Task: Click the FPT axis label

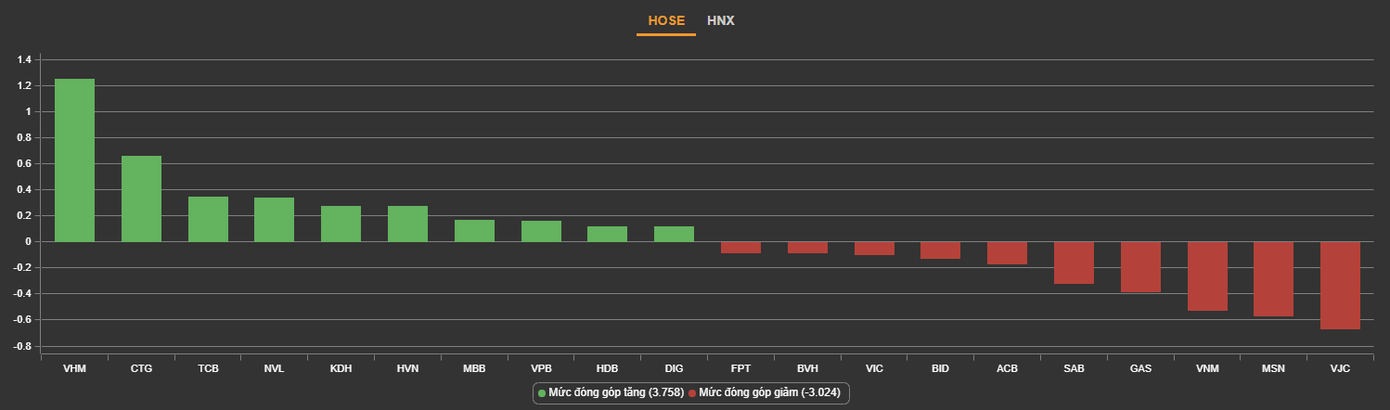Action: pyautogui.click(x=741, y=368)
